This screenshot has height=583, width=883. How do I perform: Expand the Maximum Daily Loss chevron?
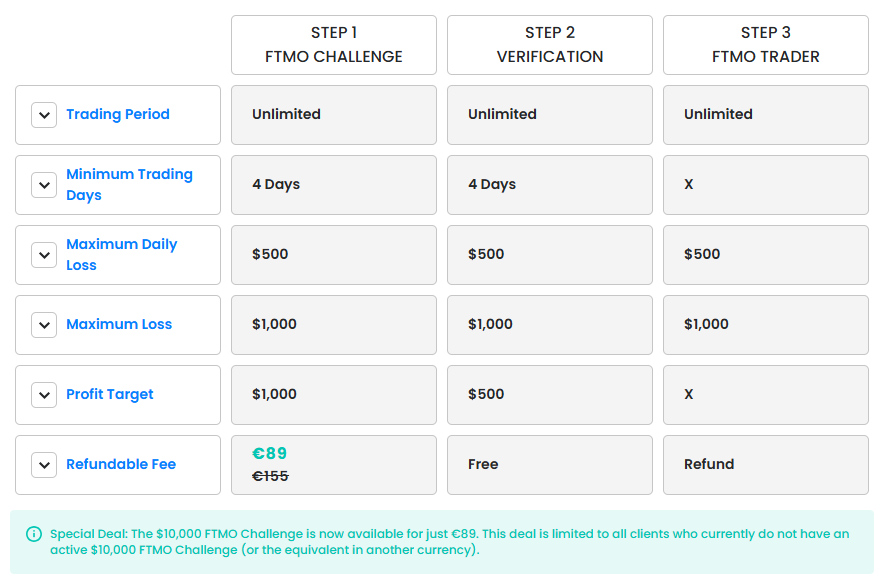tap(44, 255)
